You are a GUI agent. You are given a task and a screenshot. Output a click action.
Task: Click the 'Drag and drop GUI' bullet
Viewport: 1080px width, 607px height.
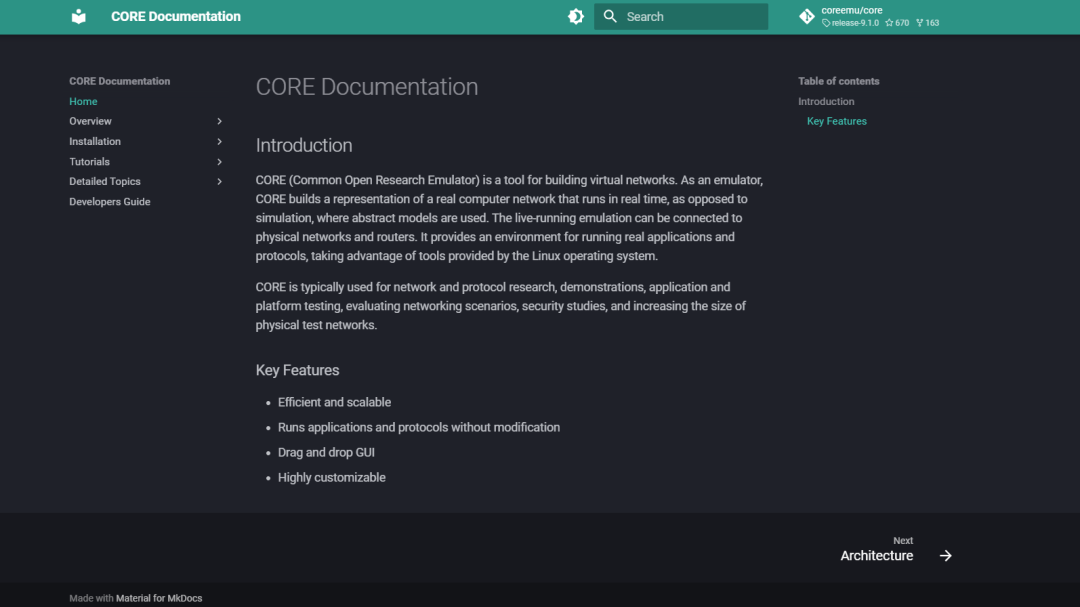coord(326,453)
